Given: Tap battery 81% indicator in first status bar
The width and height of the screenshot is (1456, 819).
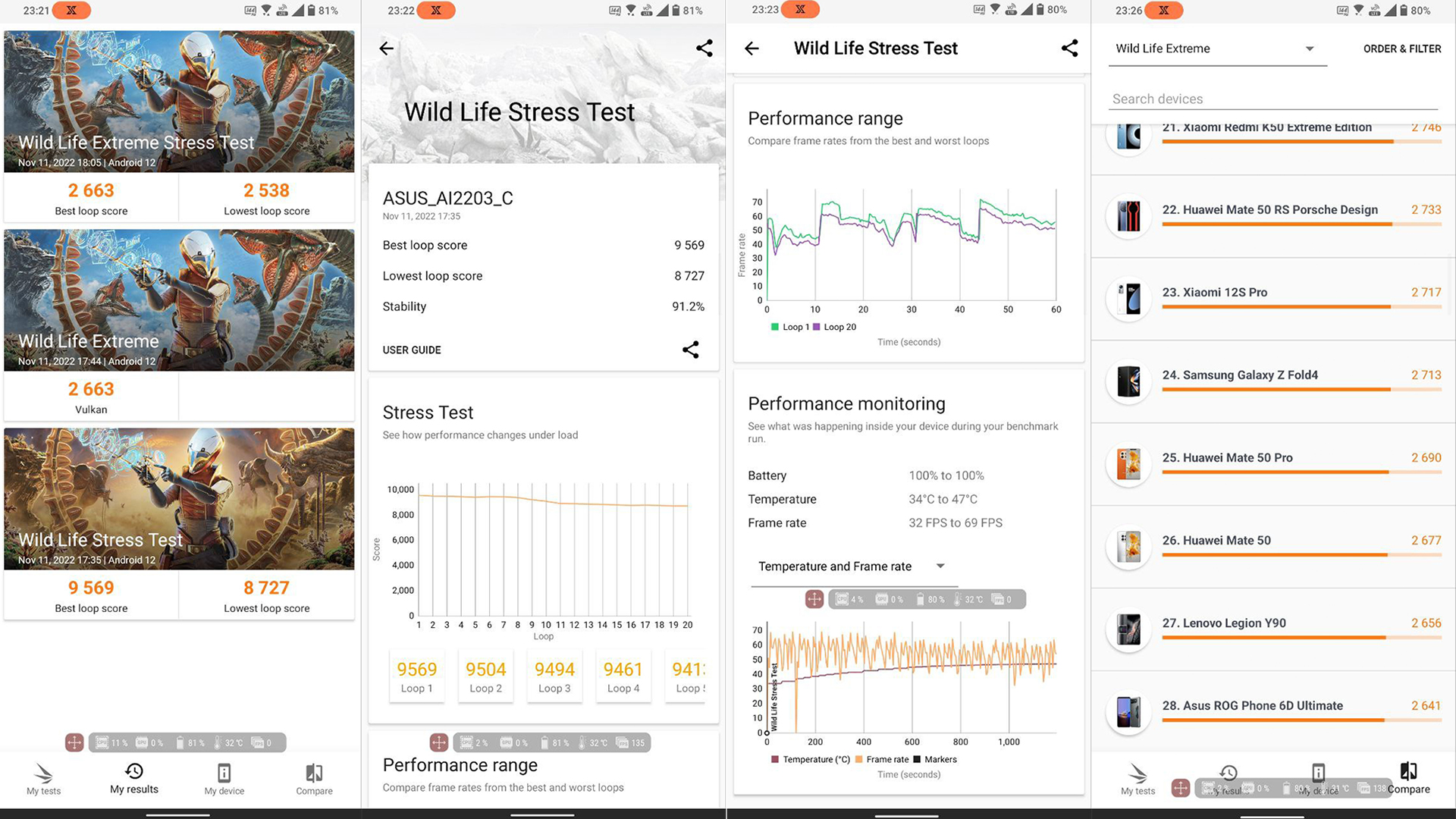Looking at the screenshot, I should coord(322,11).
